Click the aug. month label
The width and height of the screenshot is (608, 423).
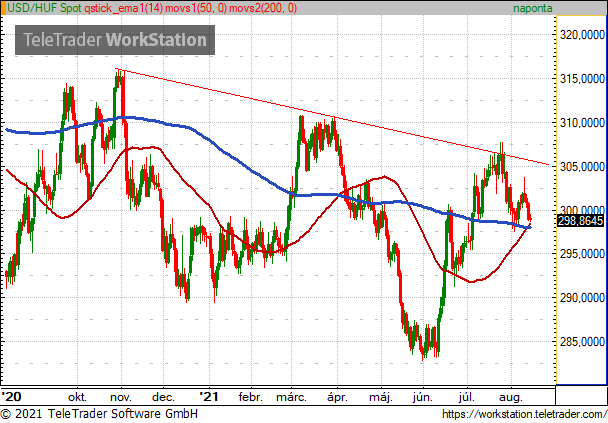[511, 397]
